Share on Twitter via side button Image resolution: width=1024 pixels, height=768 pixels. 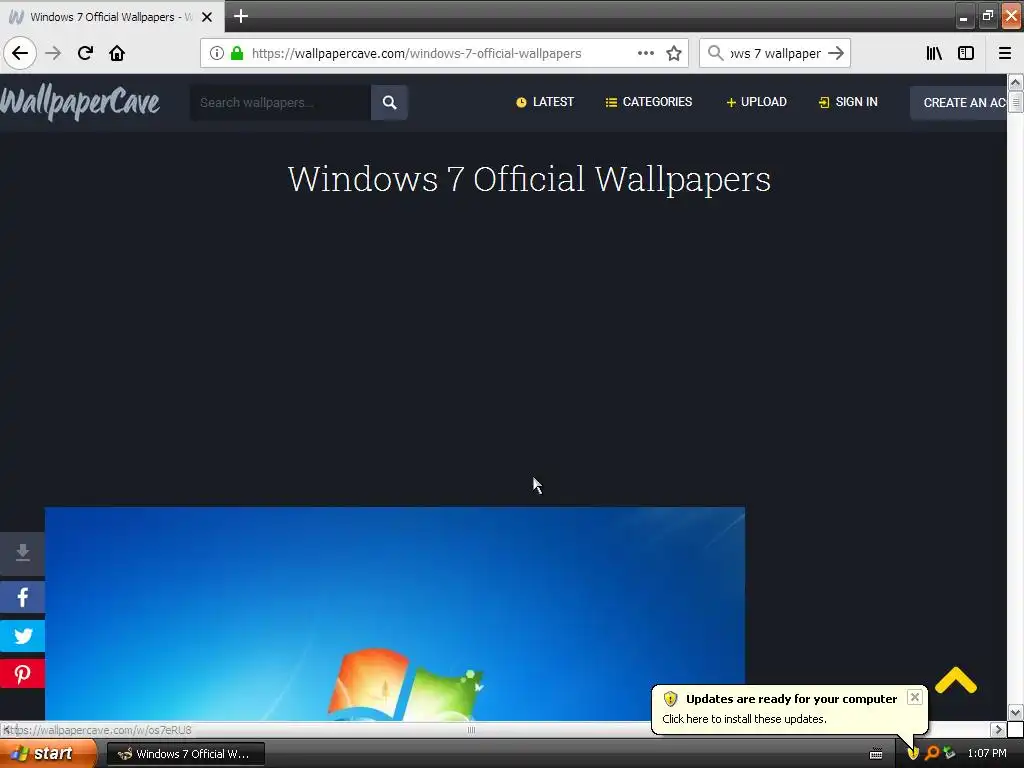tap(22, 635)
